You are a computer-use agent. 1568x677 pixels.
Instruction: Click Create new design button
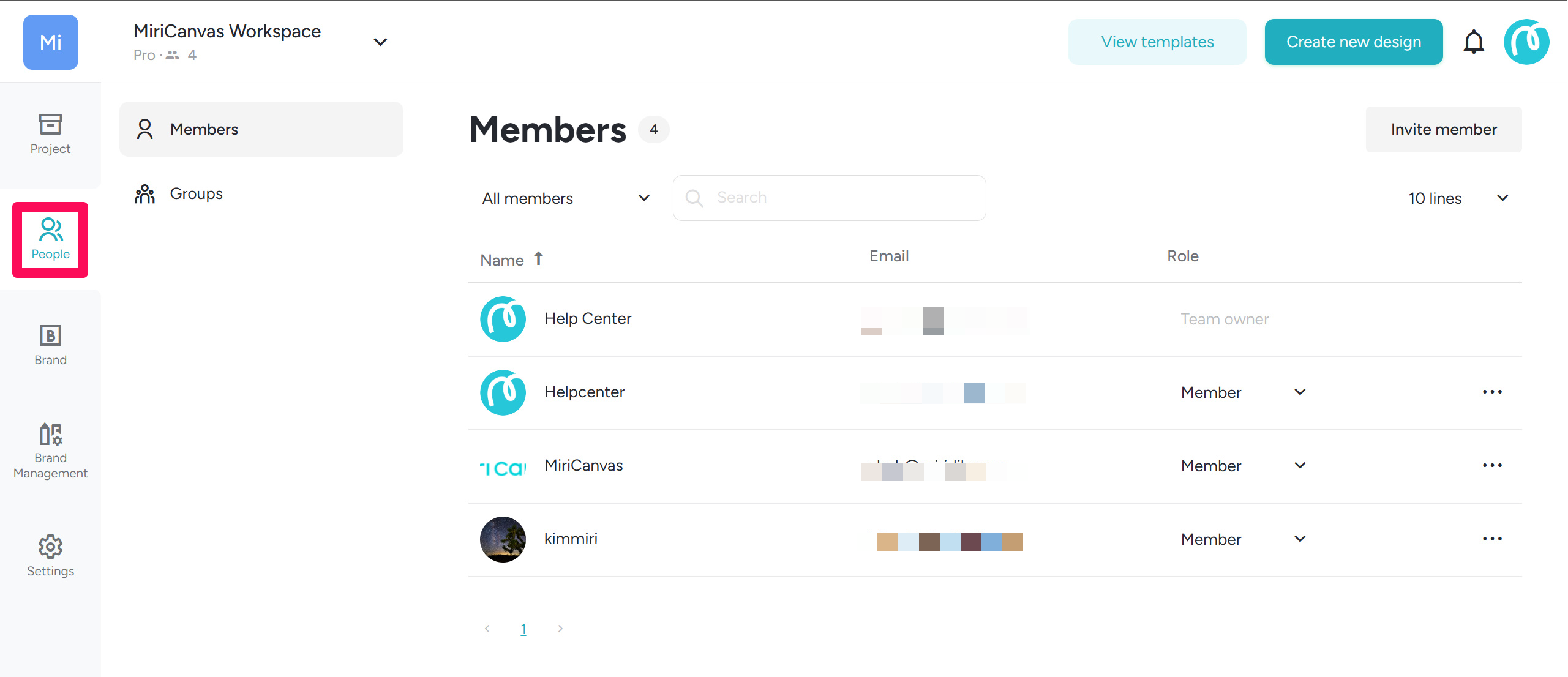coord(1353,42)
